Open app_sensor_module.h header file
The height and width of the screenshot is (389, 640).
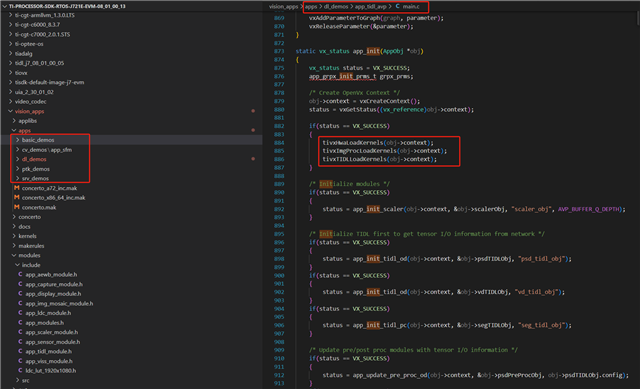53,342
